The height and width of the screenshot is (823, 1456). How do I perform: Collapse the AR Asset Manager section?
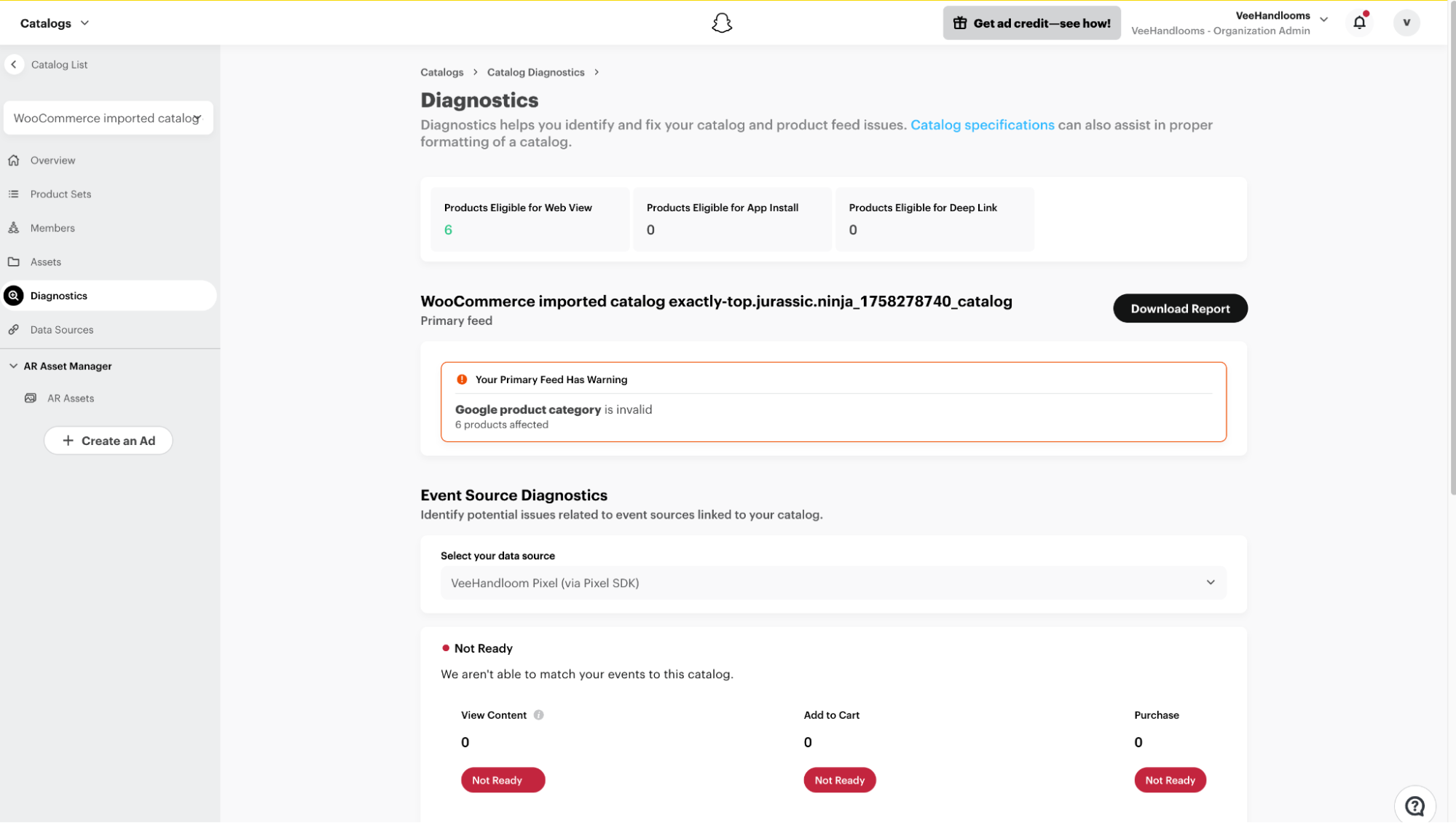tap(14, 366)
